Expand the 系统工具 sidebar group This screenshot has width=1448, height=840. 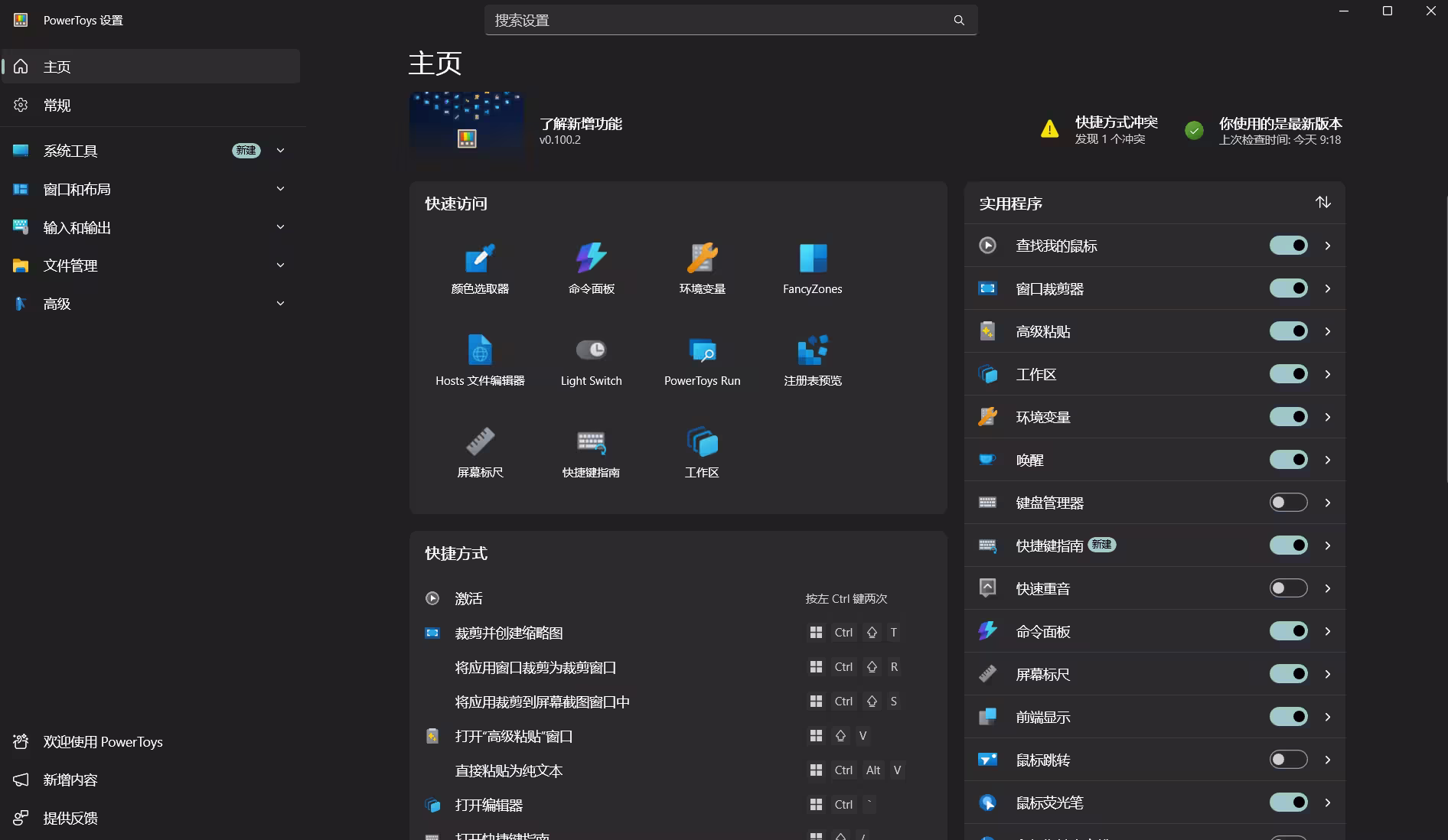(x=280, y=151)
